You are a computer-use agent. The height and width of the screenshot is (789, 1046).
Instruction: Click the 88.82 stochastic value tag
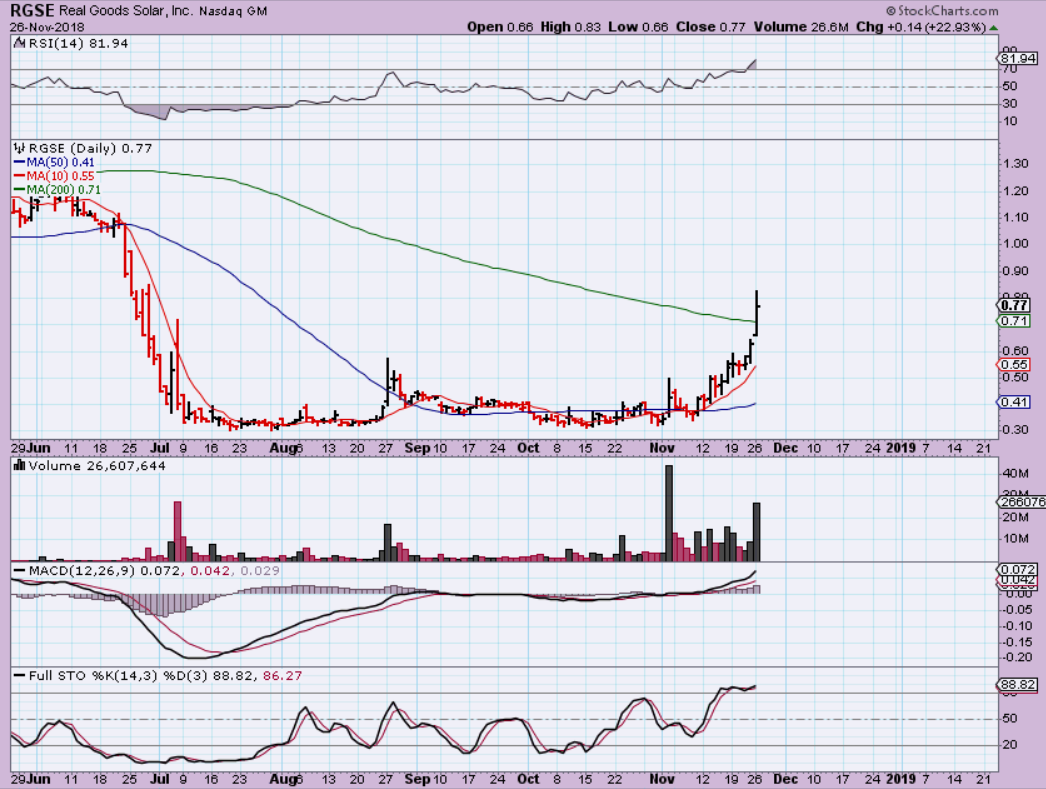[x=1017, y=685]
